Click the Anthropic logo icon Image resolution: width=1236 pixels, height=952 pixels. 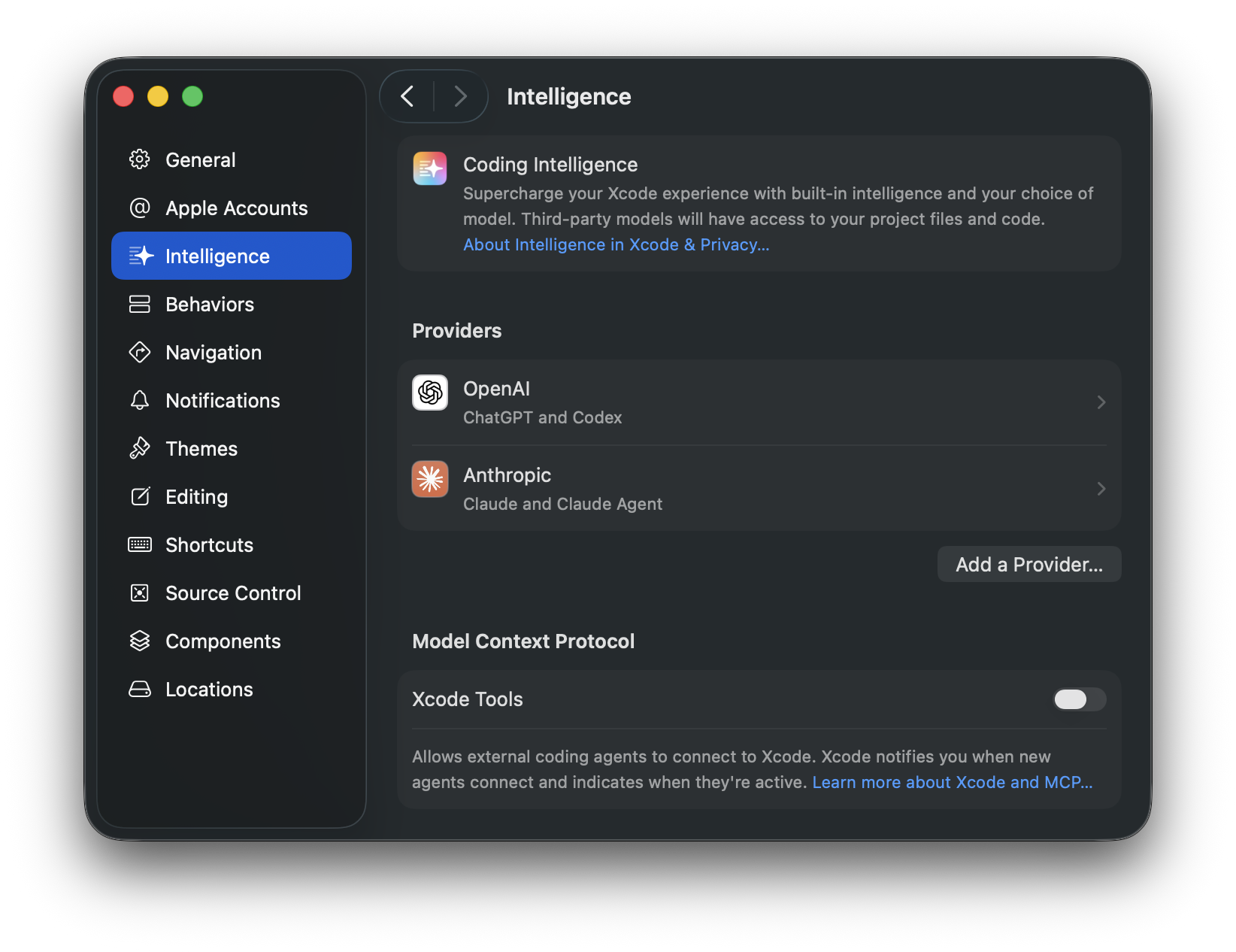coord(430,479)
